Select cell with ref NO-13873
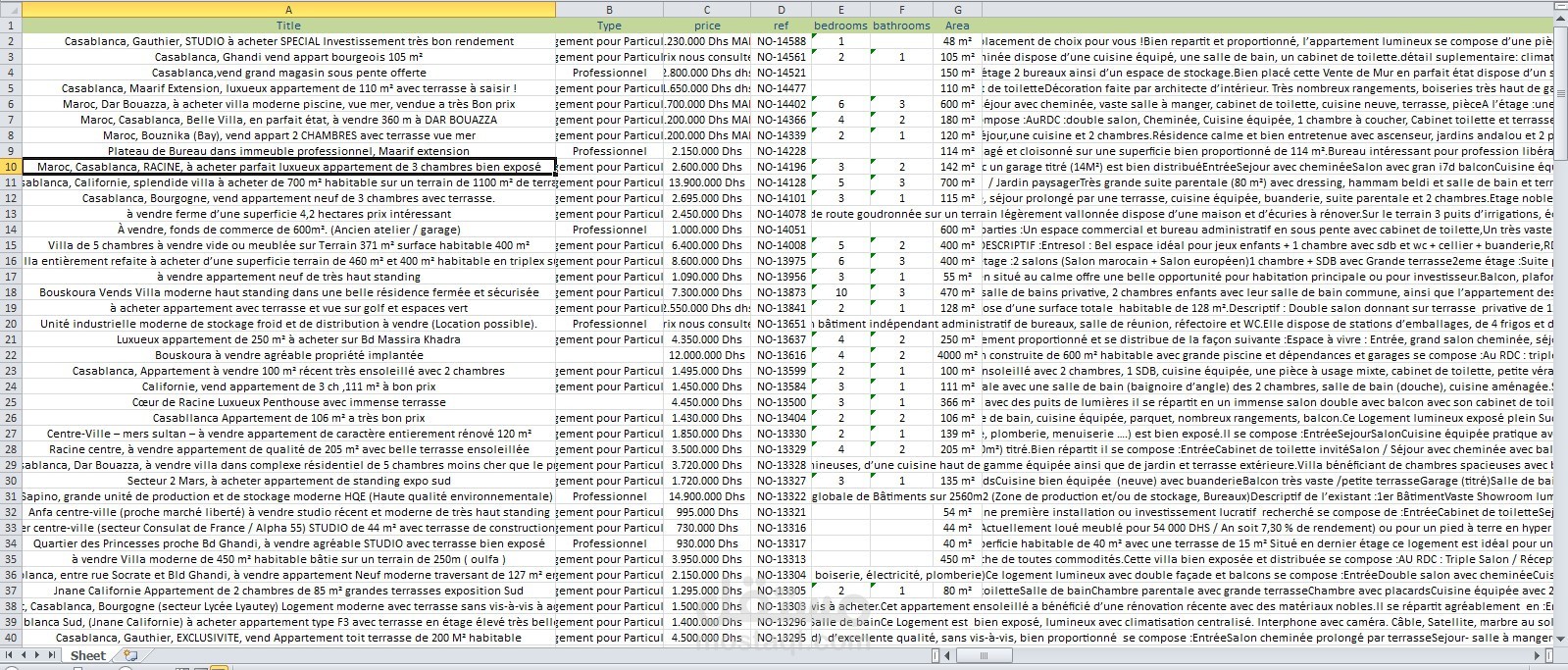The height and width of the screenshot is (670, 1568). [781, 292]
